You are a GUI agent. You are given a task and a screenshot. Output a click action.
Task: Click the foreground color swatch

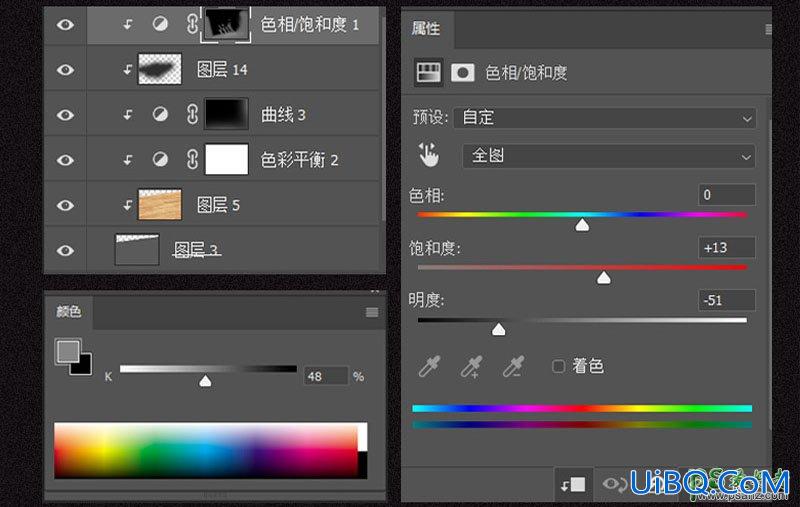point(68,351)
